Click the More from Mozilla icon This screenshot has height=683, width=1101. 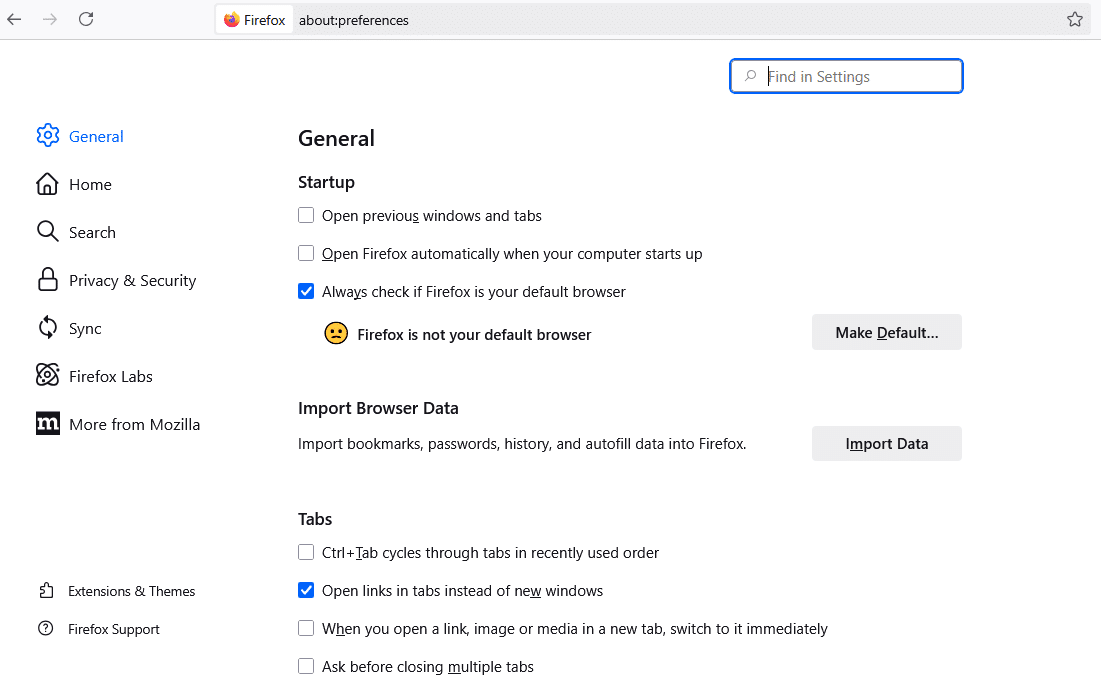click(x=47, y=423)
